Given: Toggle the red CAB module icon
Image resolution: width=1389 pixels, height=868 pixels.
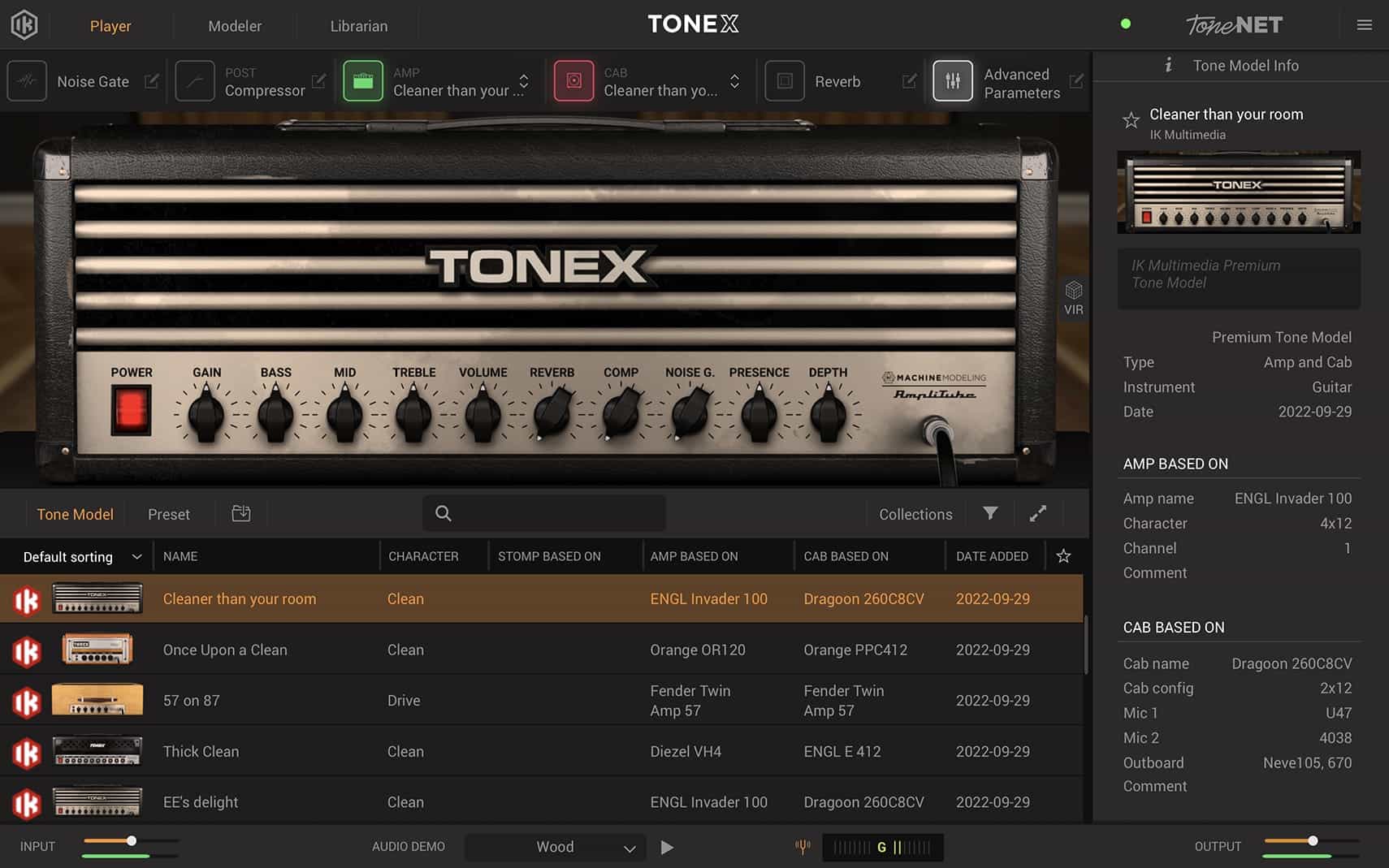Looking at the screenshot, I should pos(573,81).
